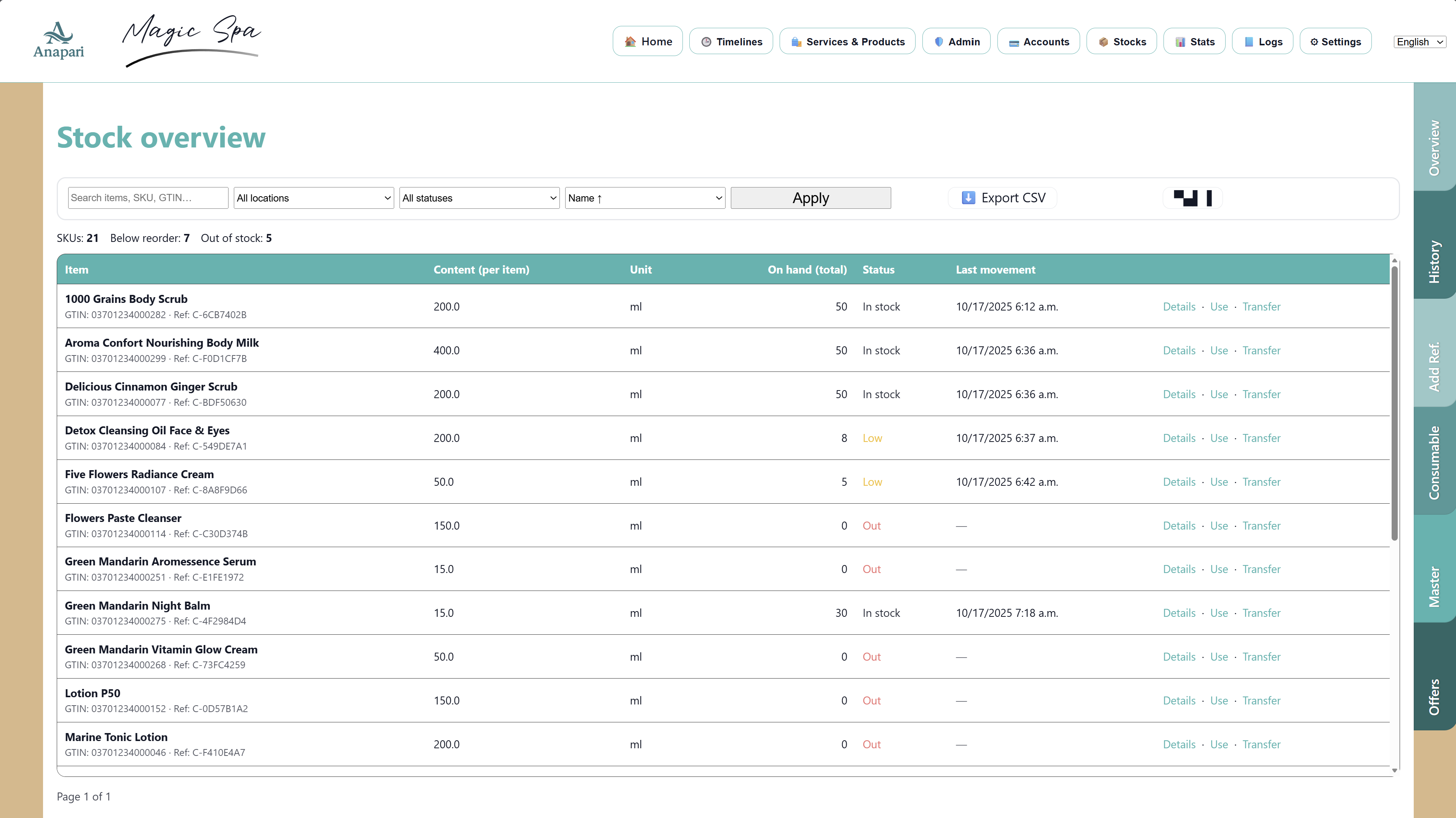
Task: Click the Stats chart icon
Action: point(1180,42)
